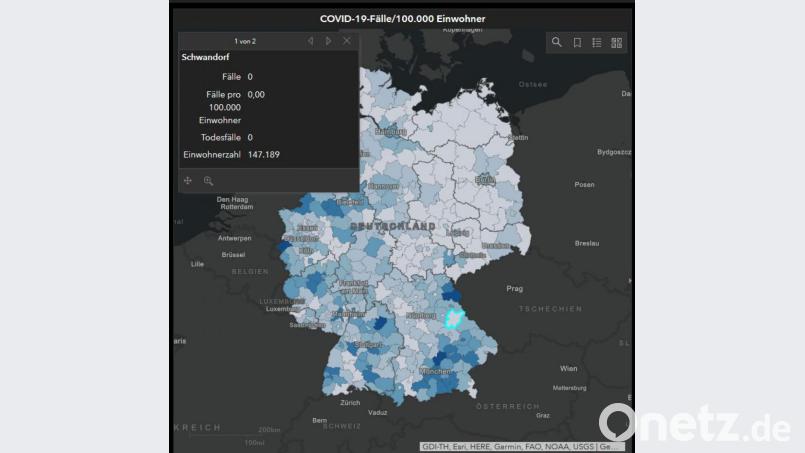Click the Berlin label on the map

486,180
